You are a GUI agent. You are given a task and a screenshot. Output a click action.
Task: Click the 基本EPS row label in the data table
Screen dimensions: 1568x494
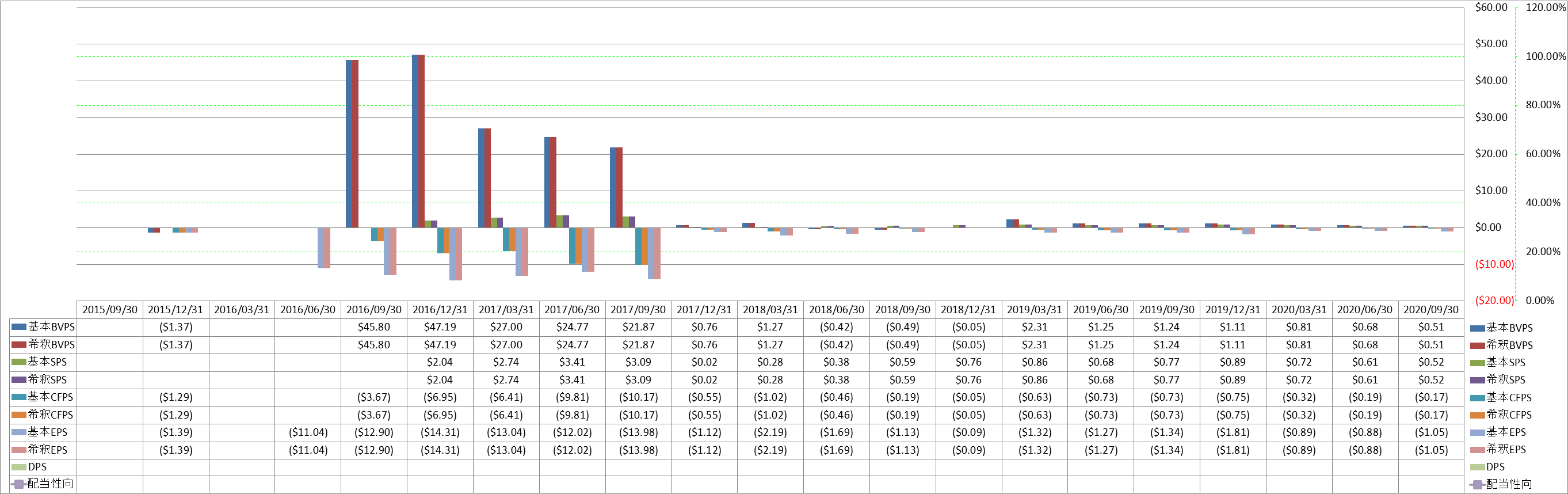[x=48, y=432]
